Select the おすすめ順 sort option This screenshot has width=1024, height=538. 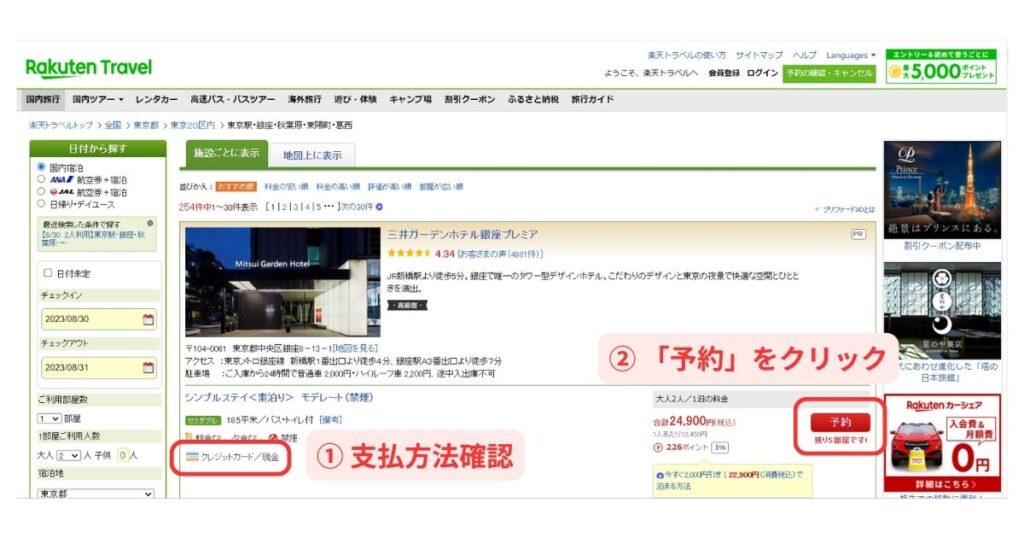point(236,187)
